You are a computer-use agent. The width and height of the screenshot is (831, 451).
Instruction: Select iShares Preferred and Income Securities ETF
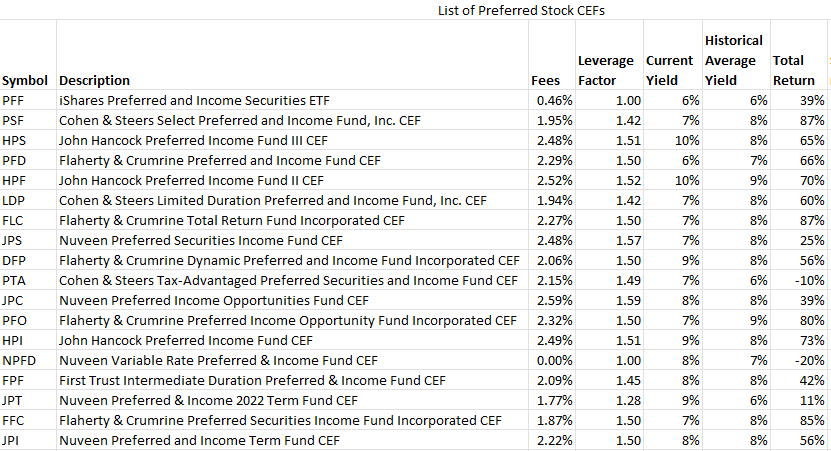tap(194, 100)
